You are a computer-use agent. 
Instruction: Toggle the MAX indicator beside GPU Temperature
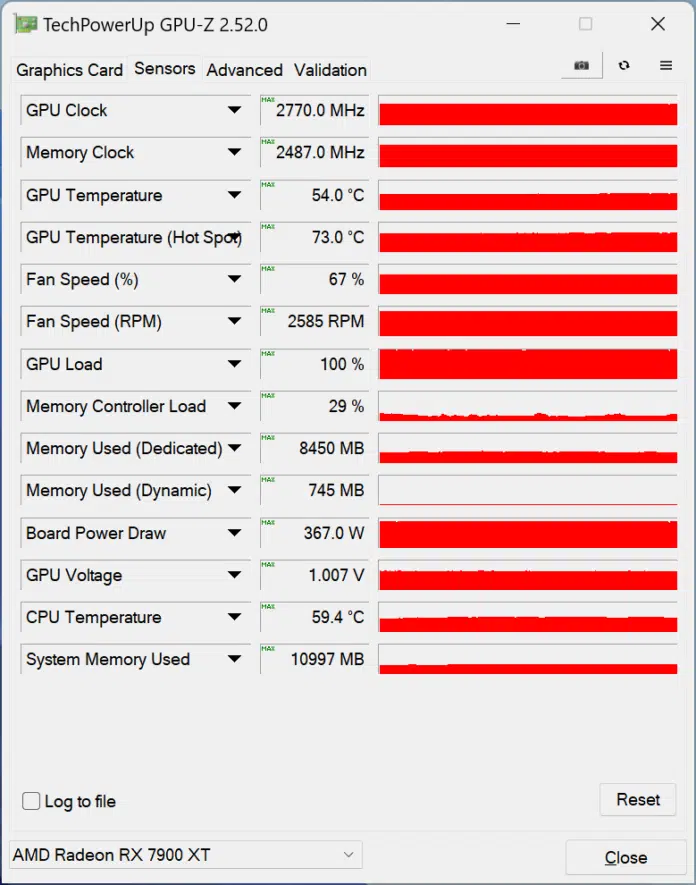(266, 185)
